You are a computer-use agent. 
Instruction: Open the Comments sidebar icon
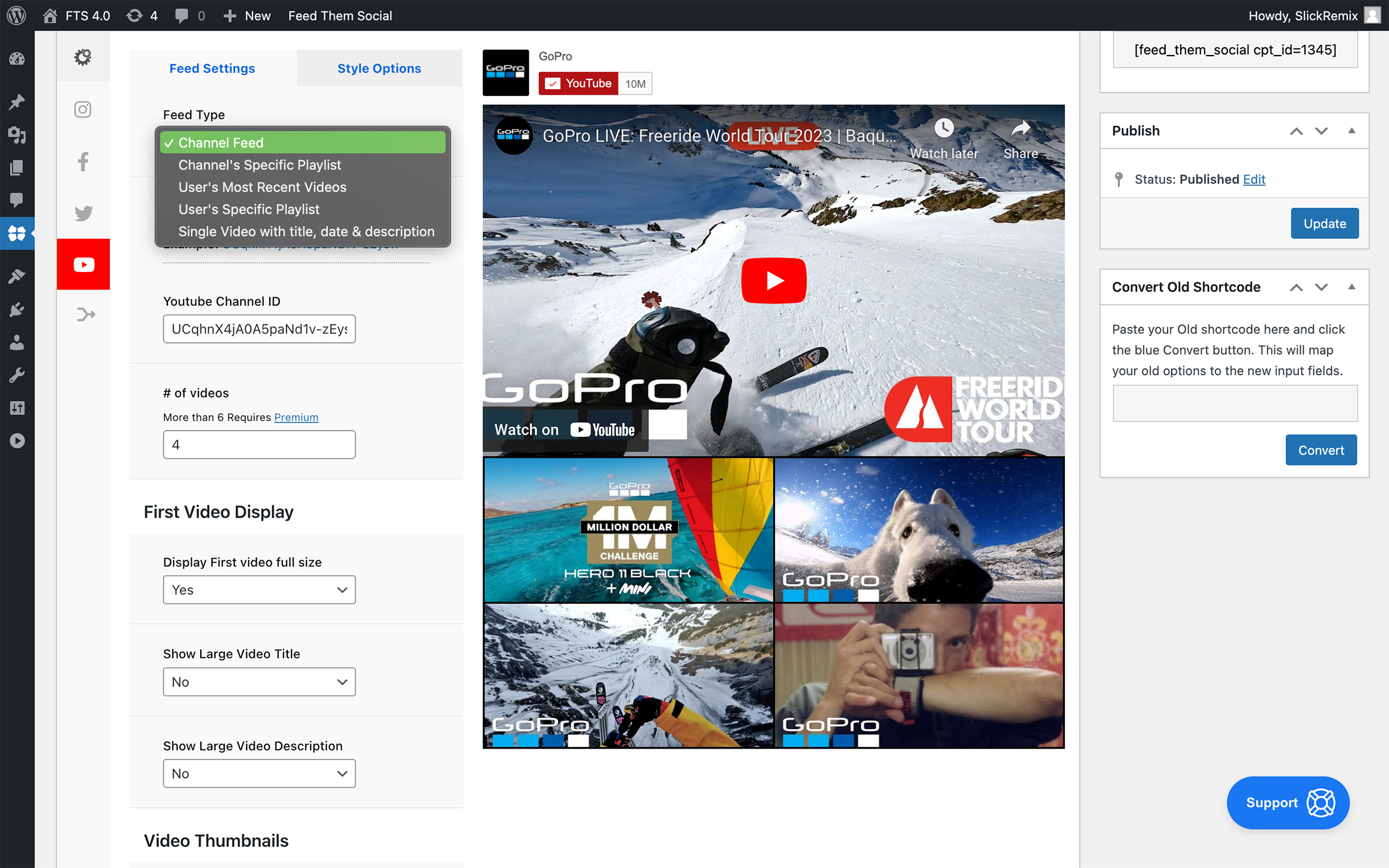tap(17, 200)
